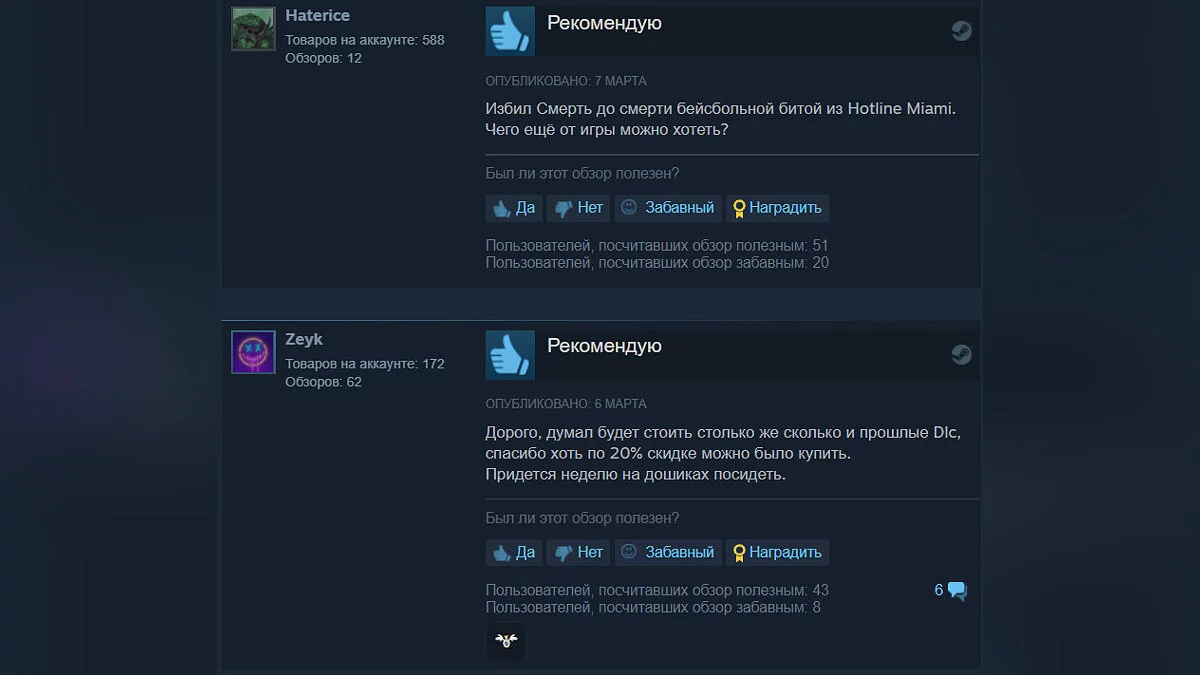Vote Нет on Haterice's review
The width and height of the screenshot is (1200, 675).
pyautogui.click(x=578, y=208)
